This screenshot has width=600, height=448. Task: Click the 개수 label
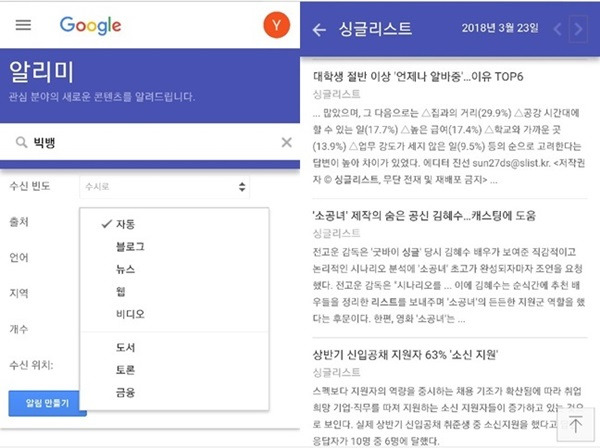pyautogui.click(x=19, y=329)
